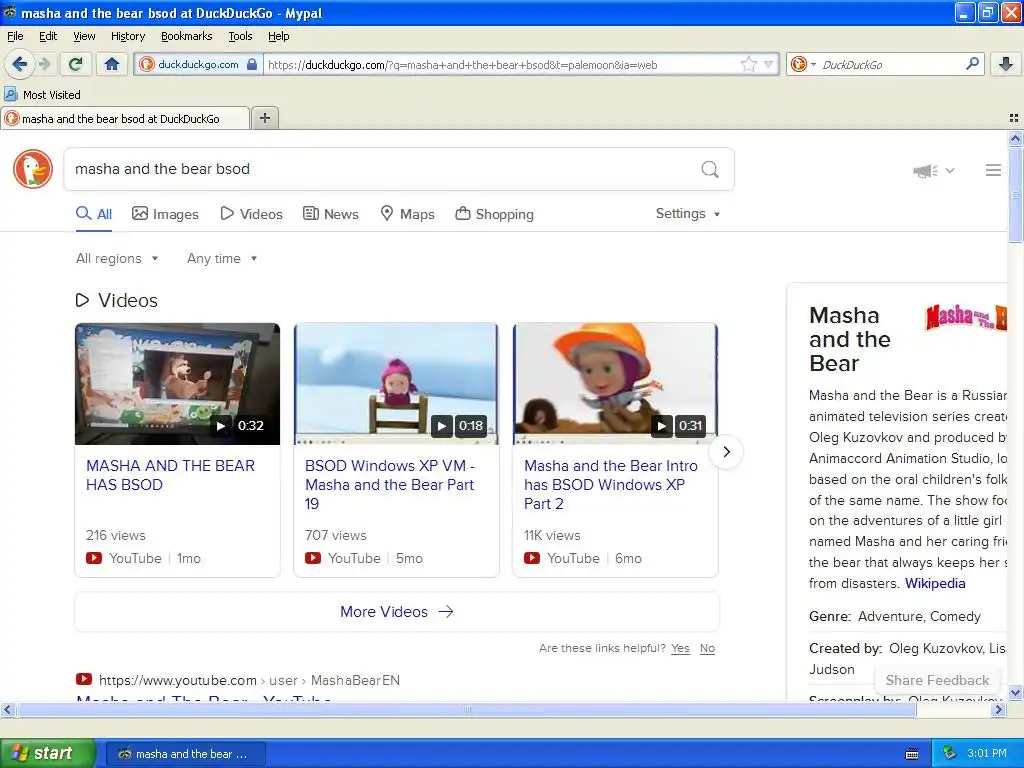Screen dimensions: 1024x768
Task: Click the Mypal taskbar window button
Action: point(185,754)
